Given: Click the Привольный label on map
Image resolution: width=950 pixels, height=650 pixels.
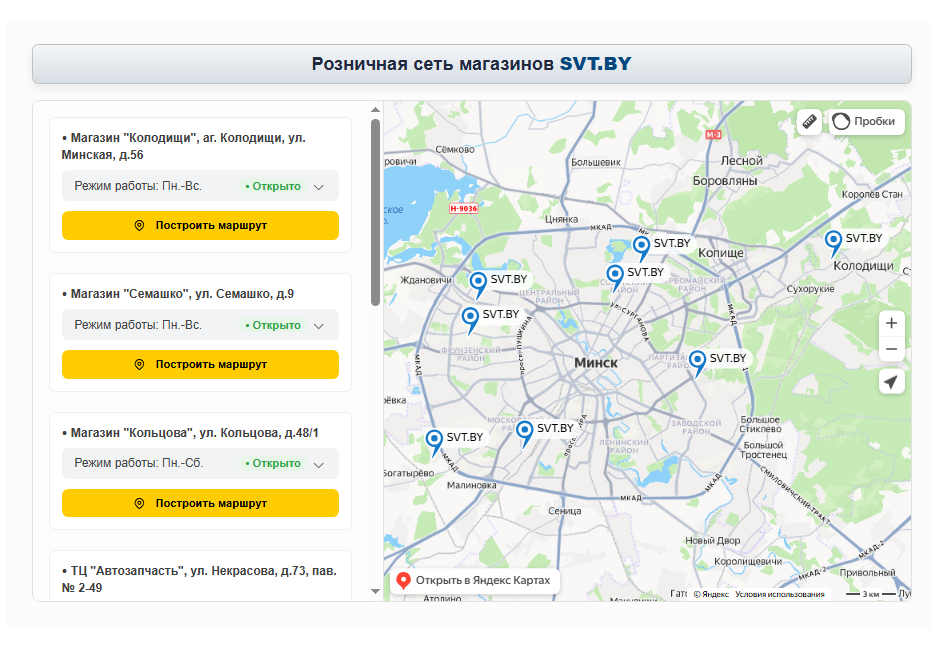Looking at the screenshot, I should (867, 572).
